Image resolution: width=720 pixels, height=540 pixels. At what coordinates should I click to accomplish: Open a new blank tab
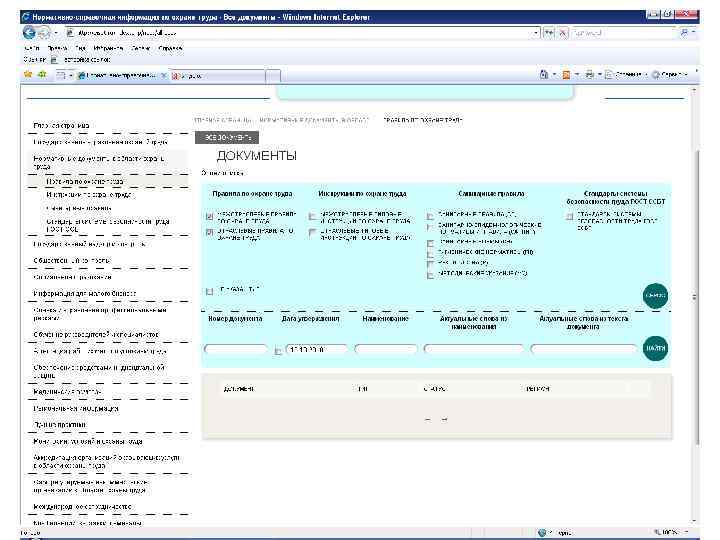click(x=273, y=76)
